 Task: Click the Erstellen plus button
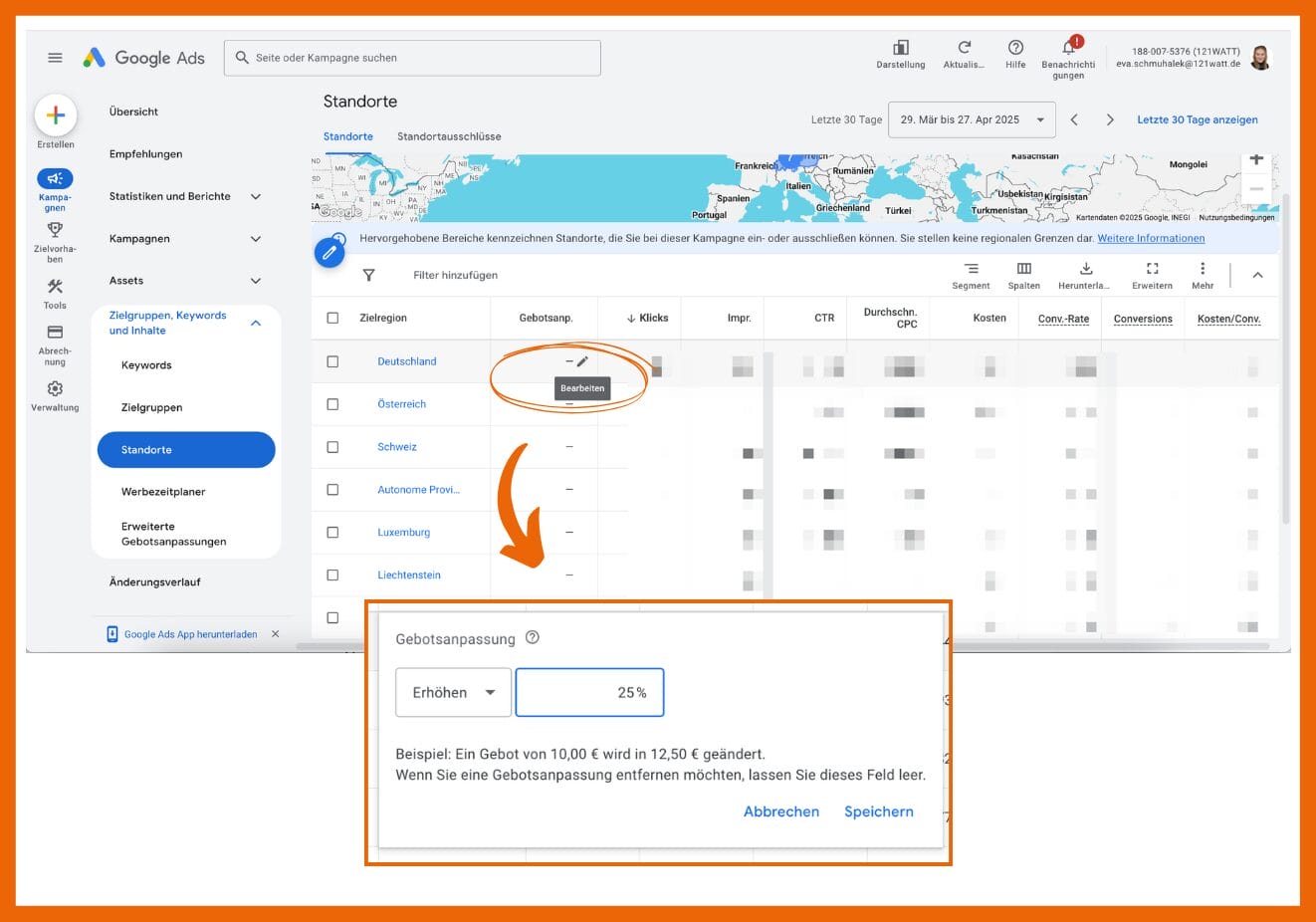point(56,115)
